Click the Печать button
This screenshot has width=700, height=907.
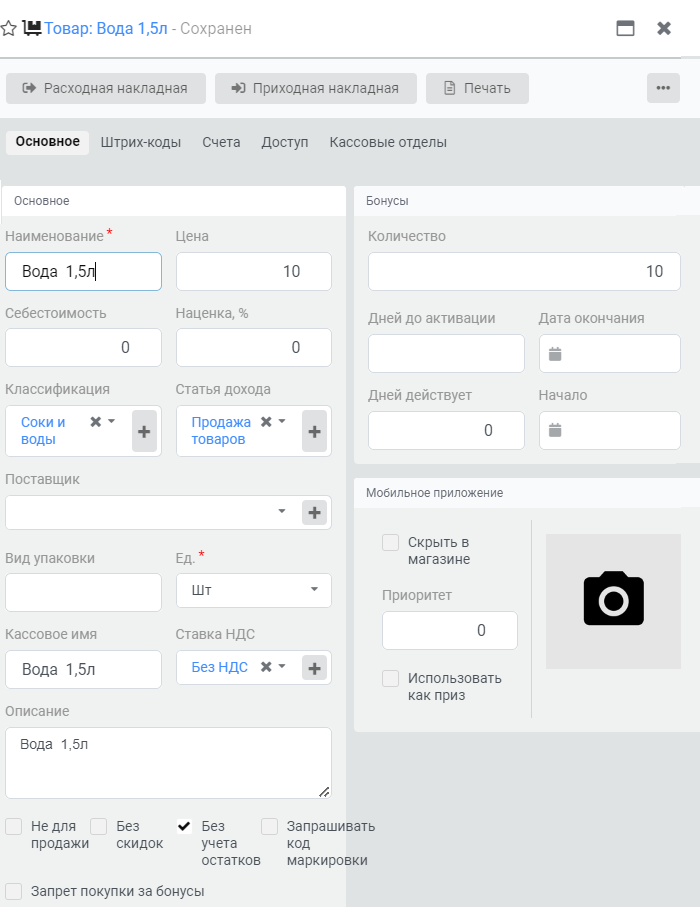point(477,88)
